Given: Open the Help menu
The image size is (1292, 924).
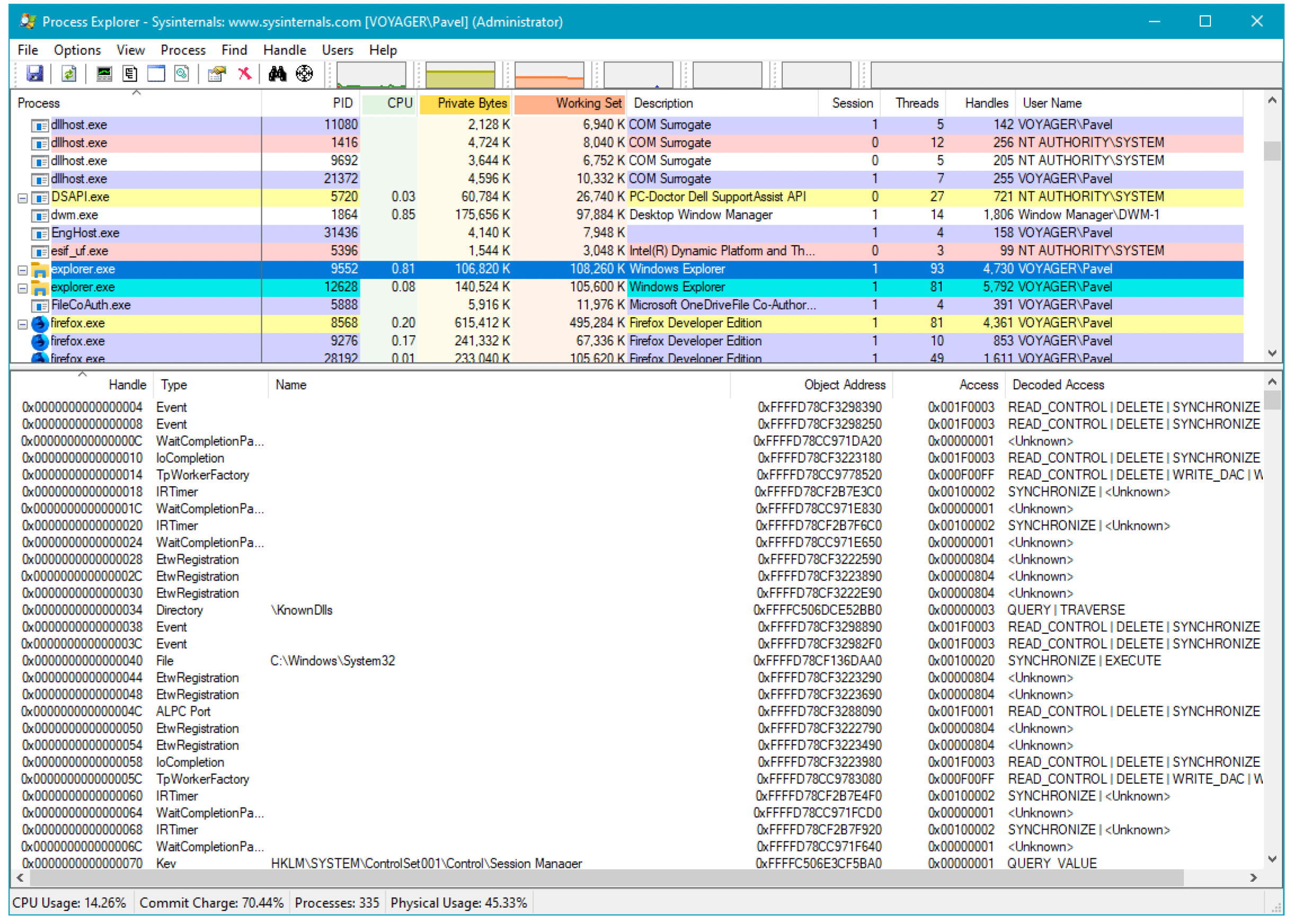Looking at the screenshot, I should pos(383,50).
